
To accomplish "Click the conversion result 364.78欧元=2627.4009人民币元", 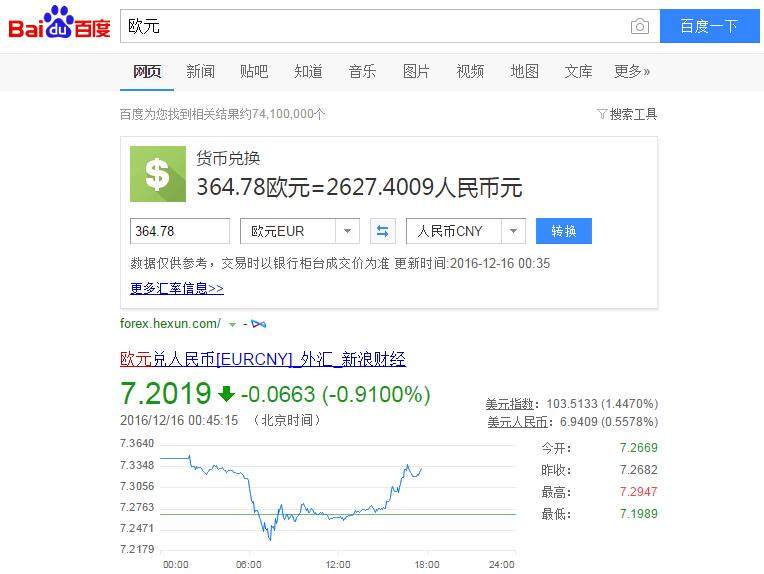I will coord(360,188).
